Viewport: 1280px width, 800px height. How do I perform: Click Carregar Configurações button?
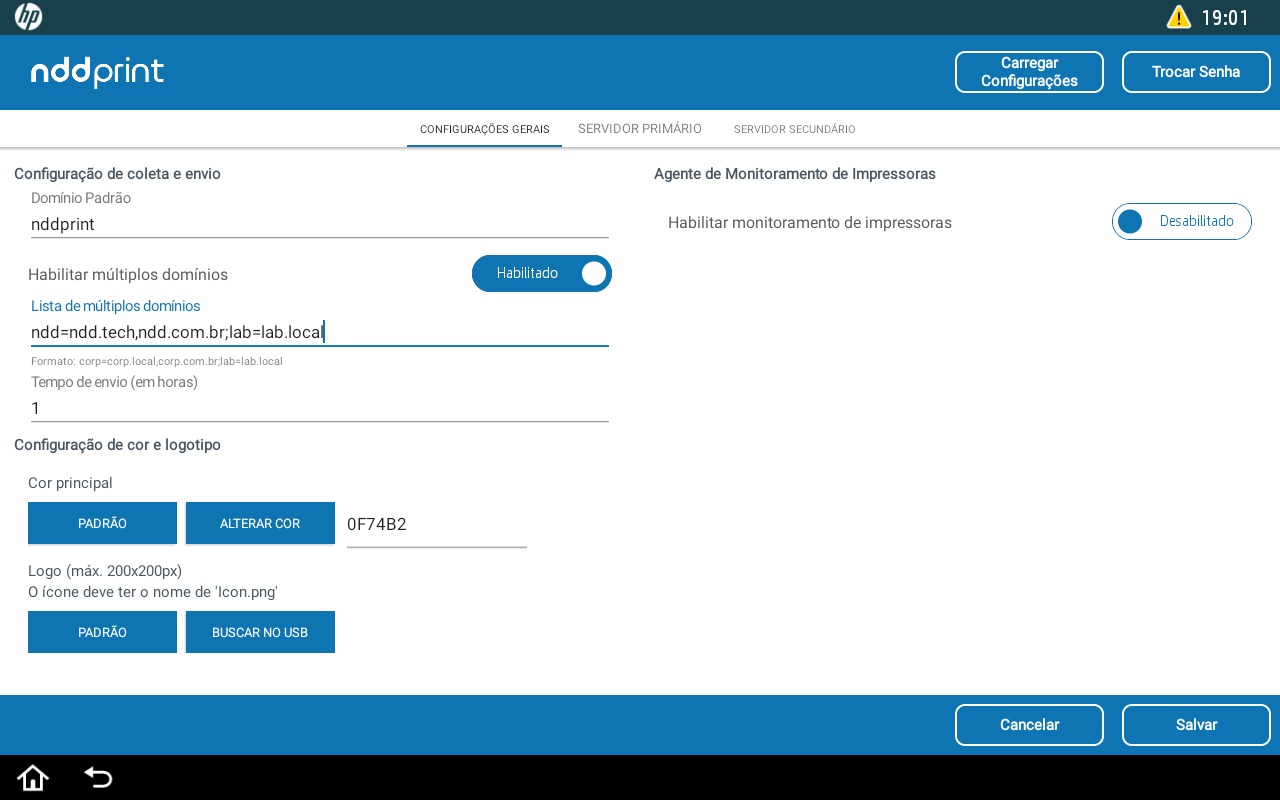pyautogui.click(x=1029, y=72)
